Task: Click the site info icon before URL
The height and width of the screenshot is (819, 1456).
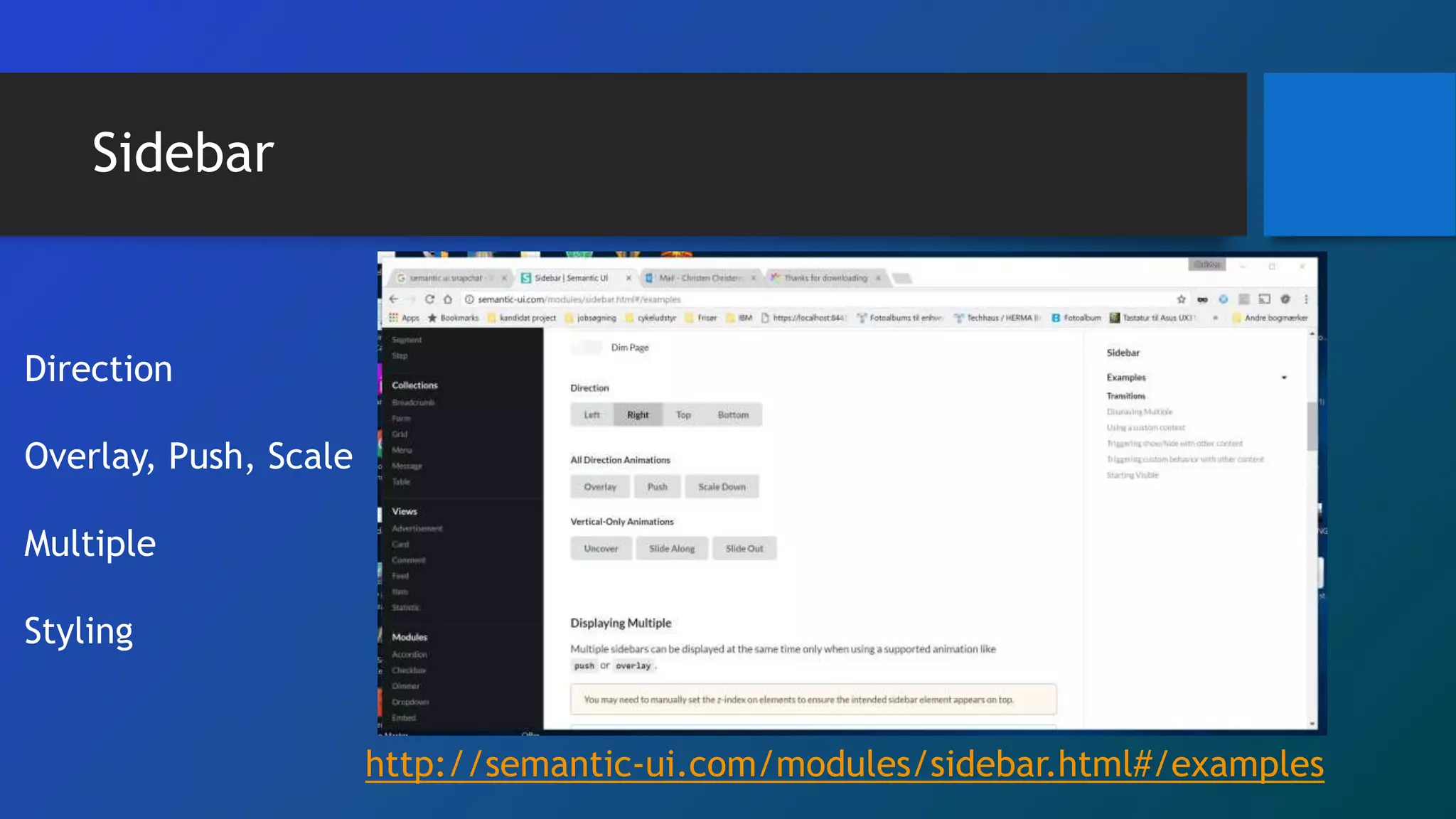Action: pos(469,299)
